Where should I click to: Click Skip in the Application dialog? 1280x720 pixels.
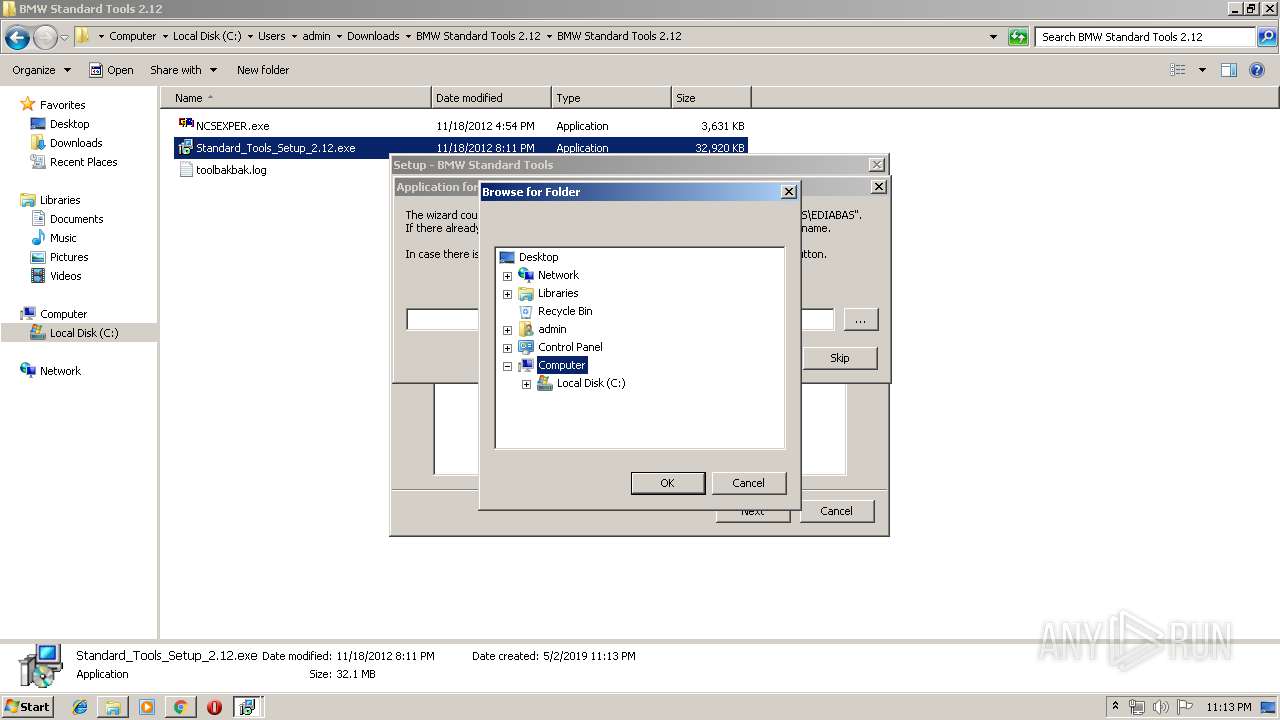pyautogui.click(x=840, y=358)
